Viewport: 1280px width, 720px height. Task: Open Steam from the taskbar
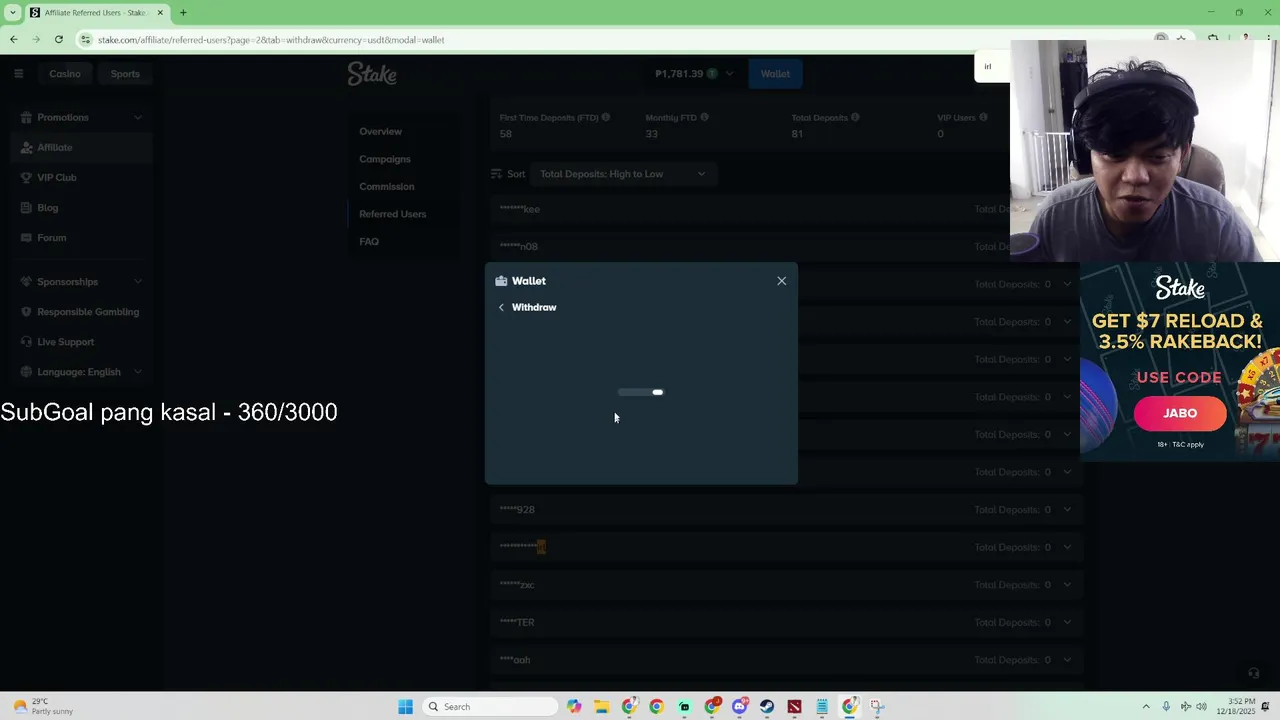767,707
